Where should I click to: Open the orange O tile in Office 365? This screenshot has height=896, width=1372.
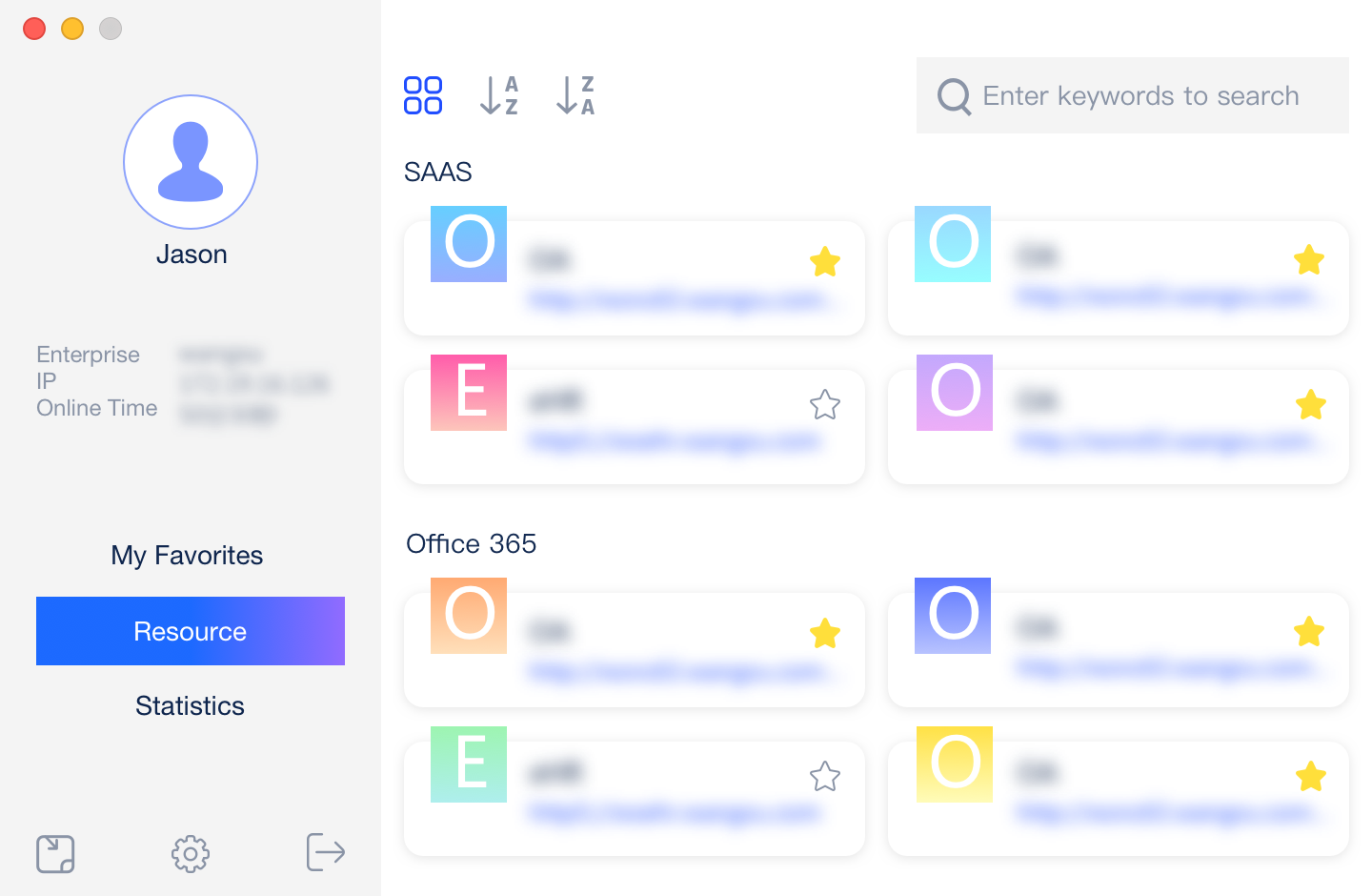pos(635,650)
